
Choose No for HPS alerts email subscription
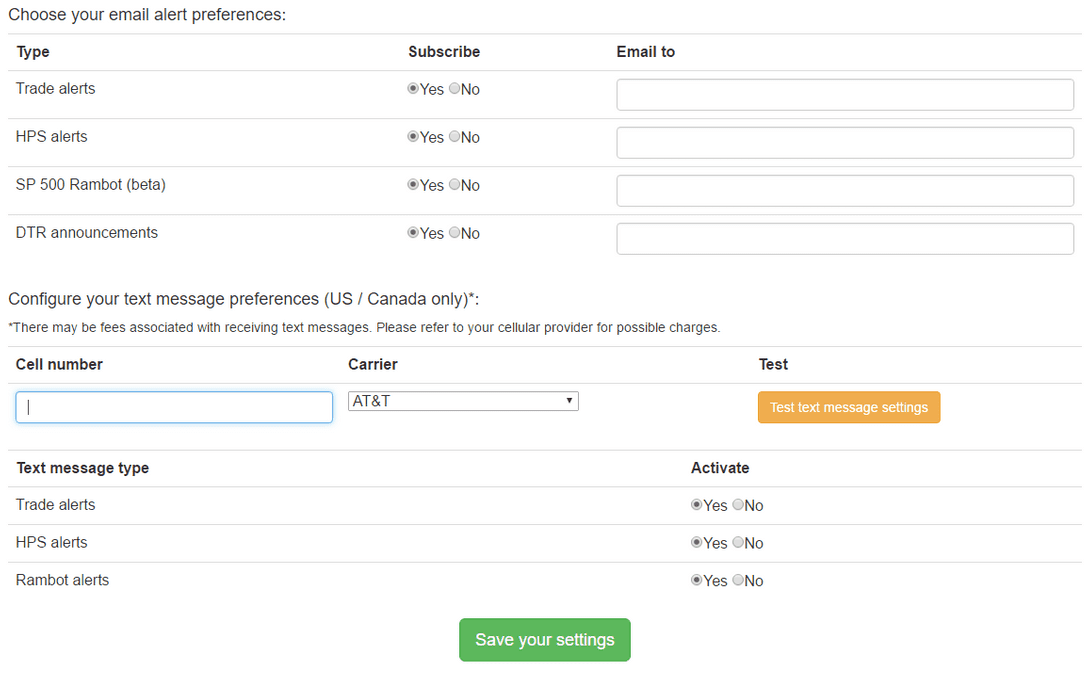(455, 137)
